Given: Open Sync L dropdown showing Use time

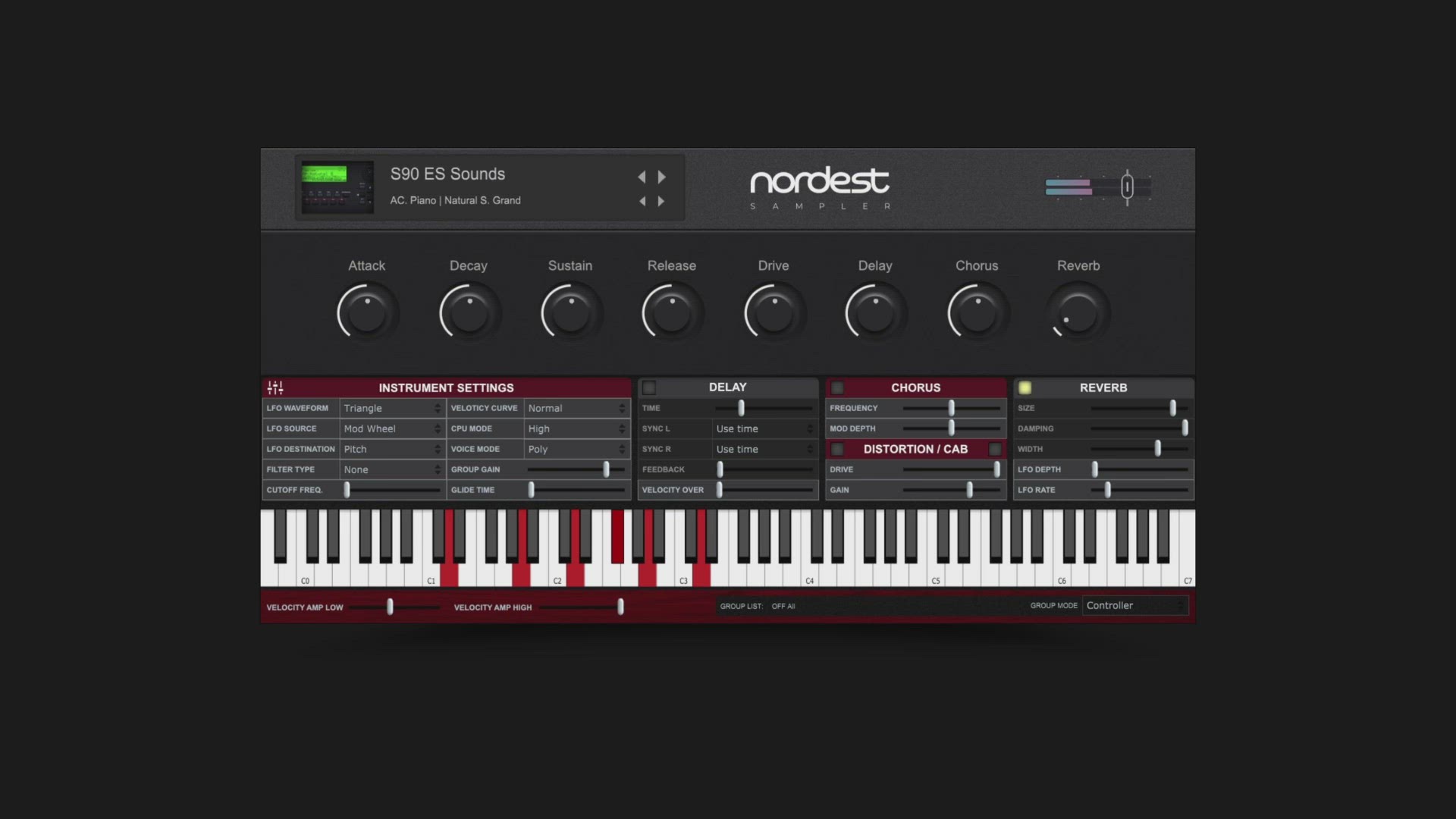Looking at the screenshot, I should pyautogui.click(x=764, y=428).
